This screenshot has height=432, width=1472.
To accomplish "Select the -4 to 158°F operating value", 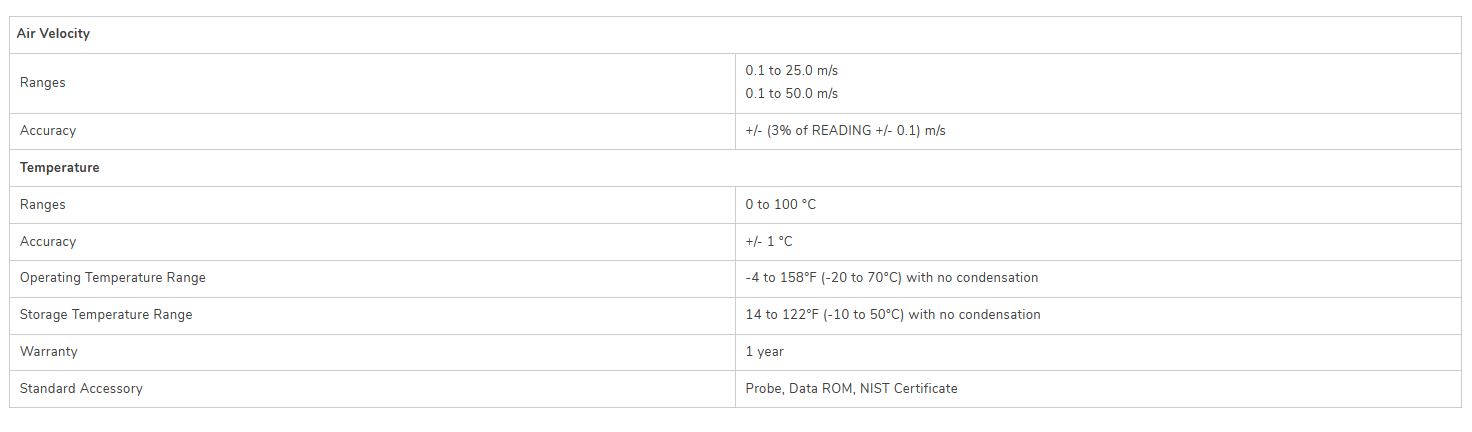I will [891, 278].
